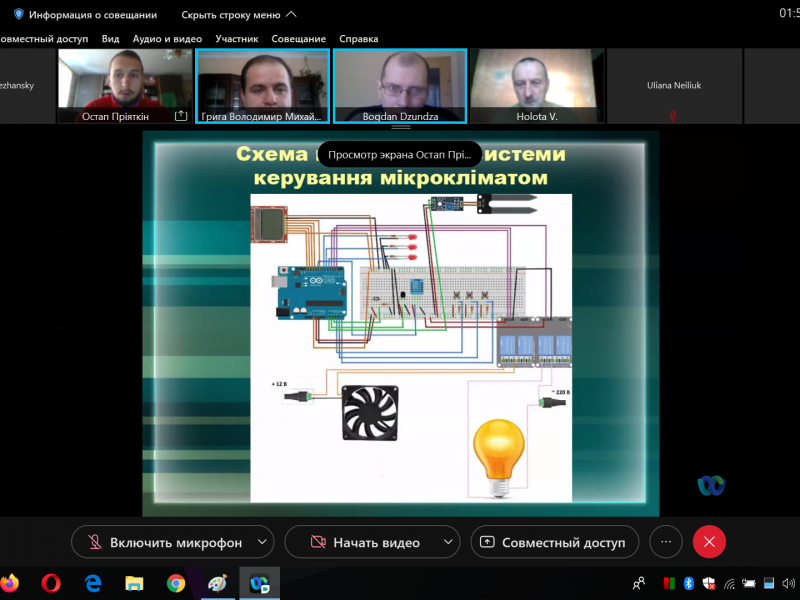Open File Explorer folder icon
Image resolution: width=800 pixels, height=600 pixels.
pos(134,582)
